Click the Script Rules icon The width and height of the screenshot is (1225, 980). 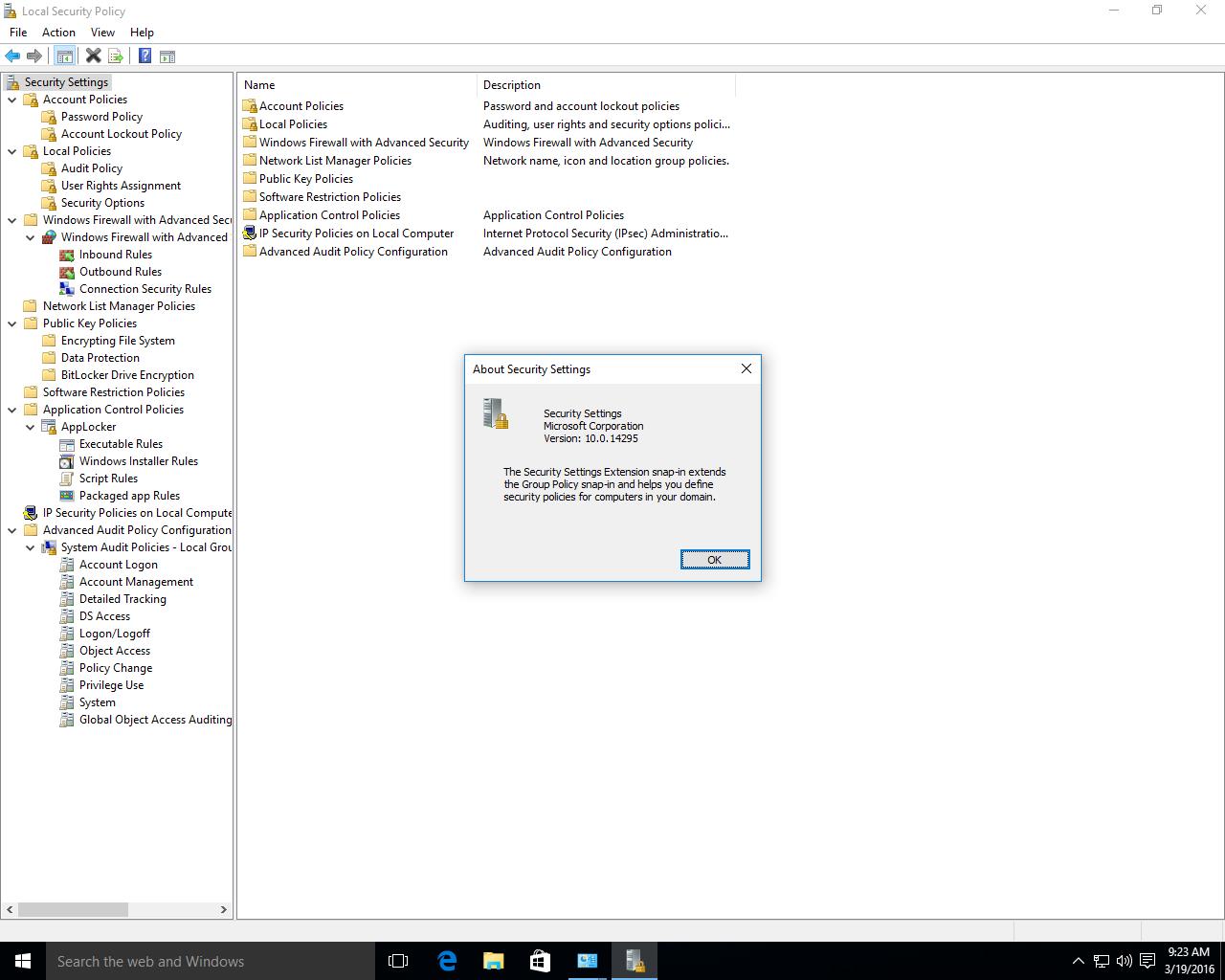[x=67, y=479]
